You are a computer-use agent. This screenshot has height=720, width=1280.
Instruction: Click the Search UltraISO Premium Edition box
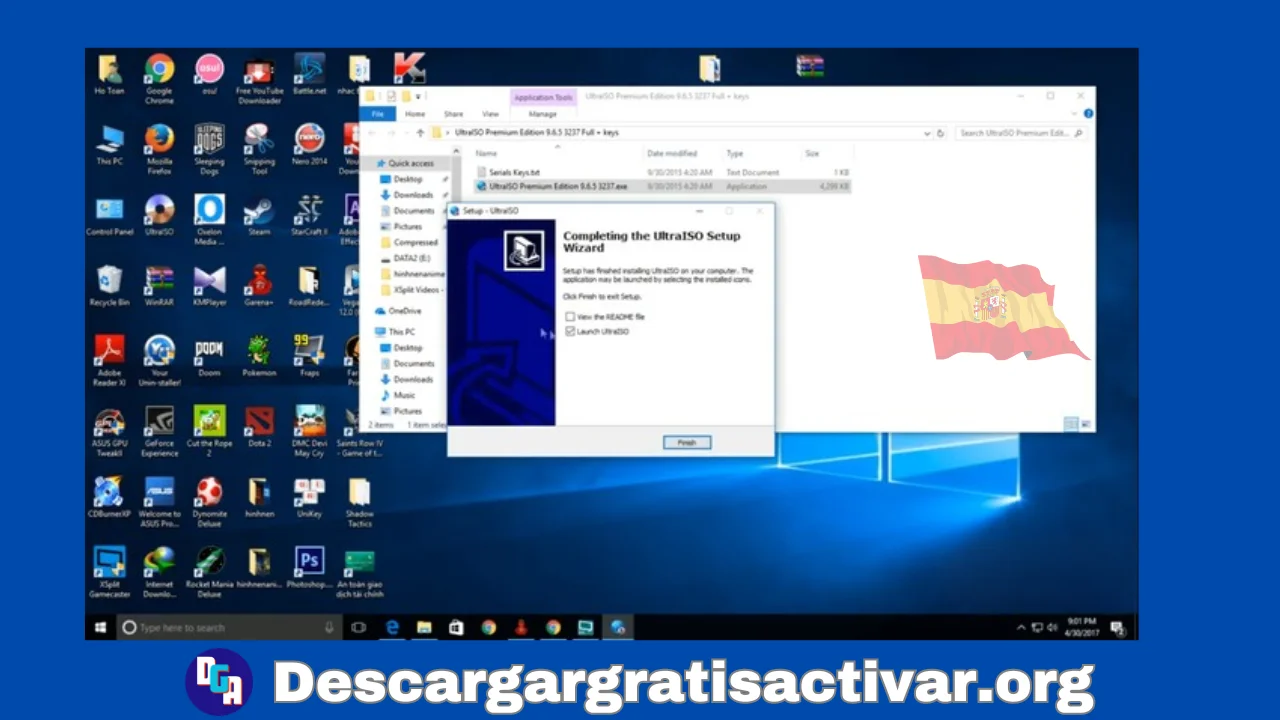pyautogui.click(x=1021, y=133)
